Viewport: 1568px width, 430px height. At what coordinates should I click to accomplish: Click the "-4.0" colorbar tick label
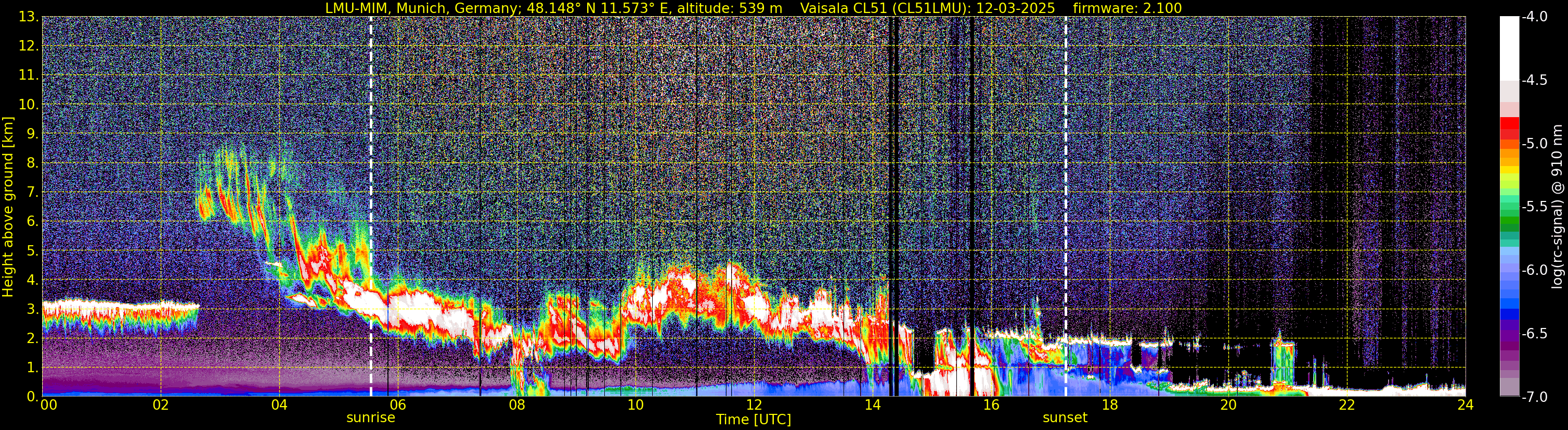click(1534, 17)
